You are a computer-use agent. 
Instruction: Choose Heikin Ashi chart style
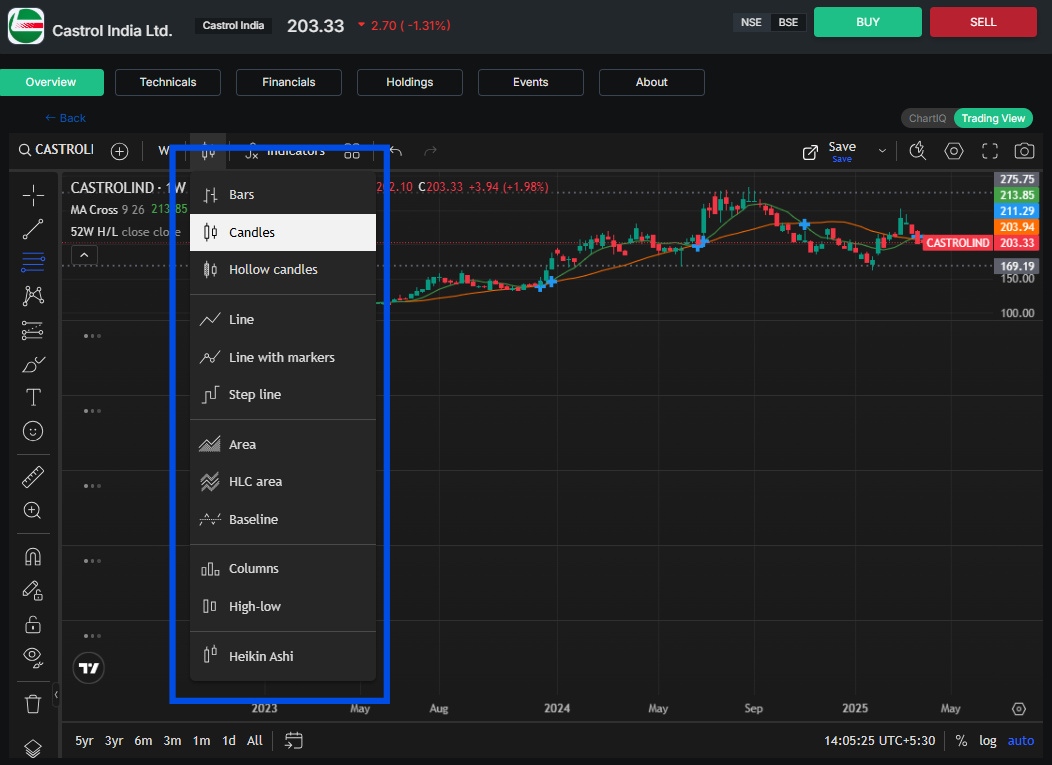[282, 656]
